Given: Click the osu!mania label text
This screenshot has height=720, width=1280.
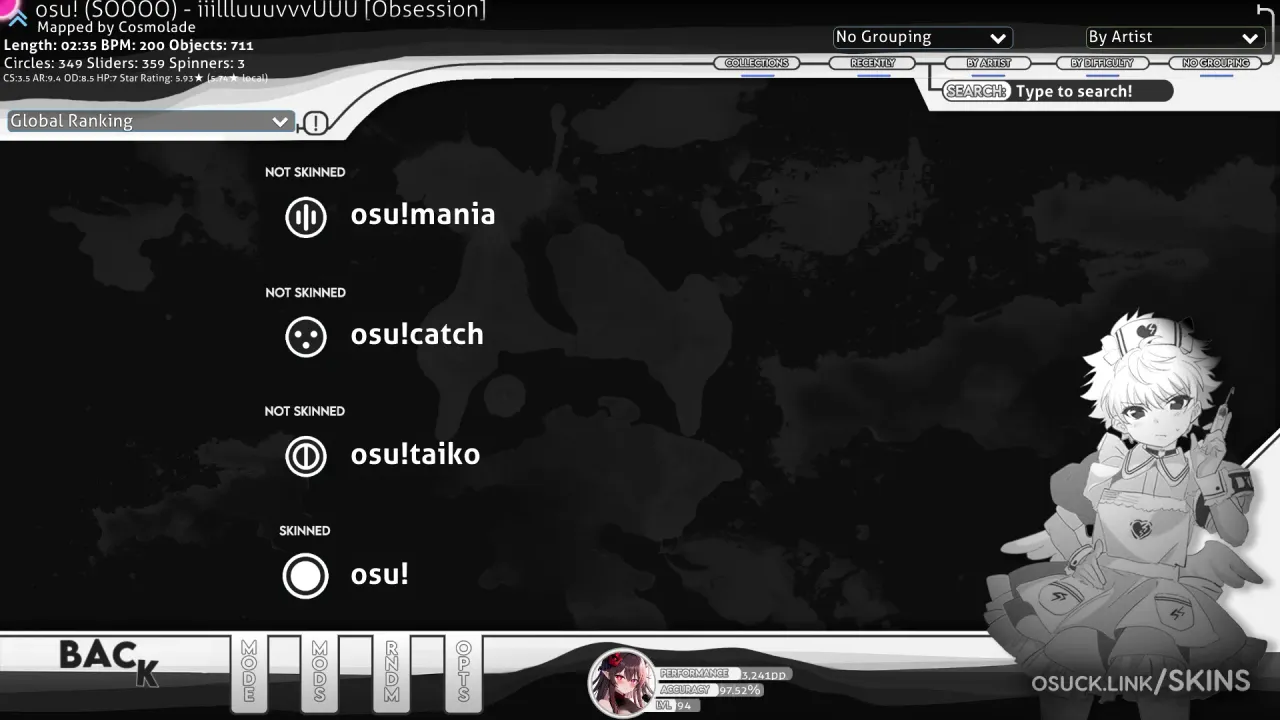Looking at the screenshot, I should click(x=423, y=214).
